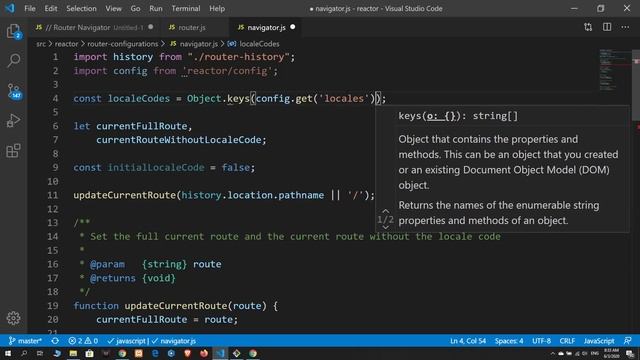Click the updateCurrentRoute function name on line 19

(x=176, y=306)
